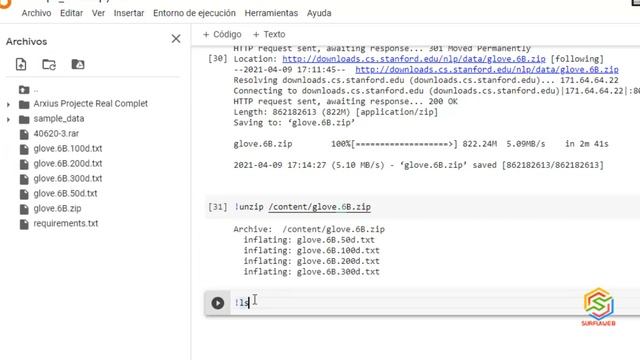640x360 pixels.
Task: Click the upload file icon
Action: tap(21, 64)
